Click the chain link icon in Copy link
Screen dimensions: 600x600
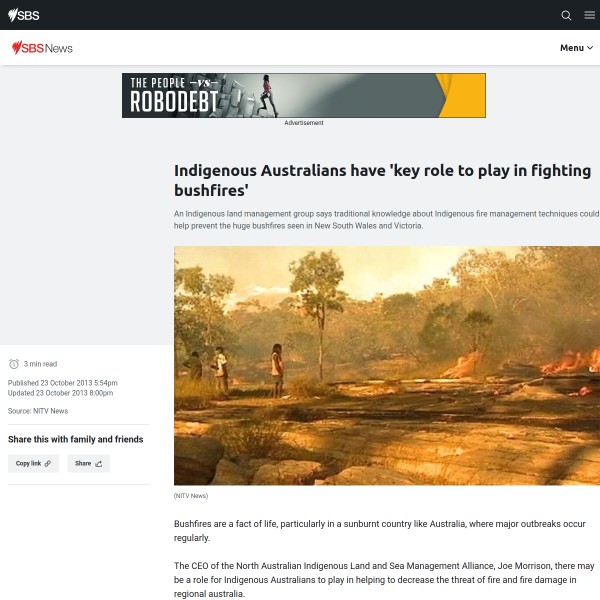click(48, 463)
